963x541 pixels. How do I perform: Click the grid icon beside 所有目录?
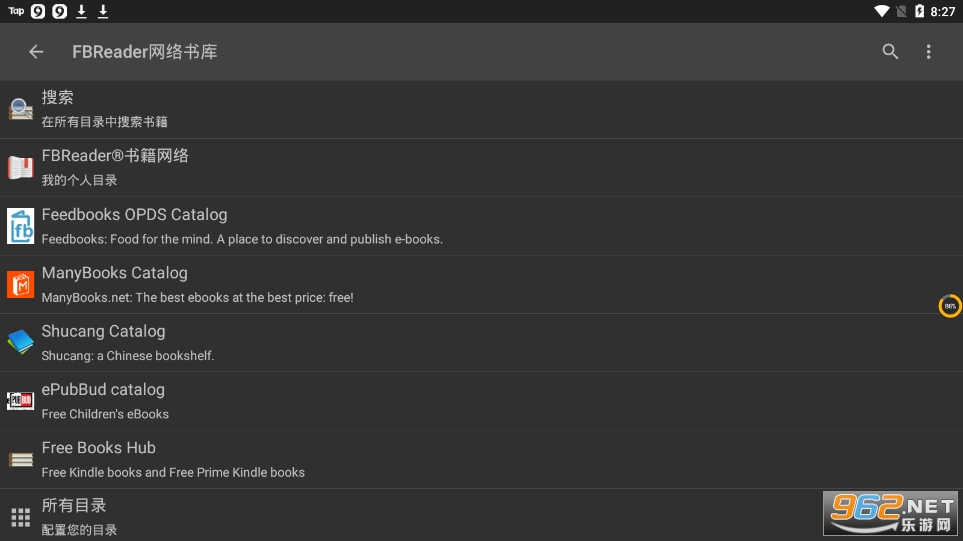pyautogui.click(x=21, y=517)
